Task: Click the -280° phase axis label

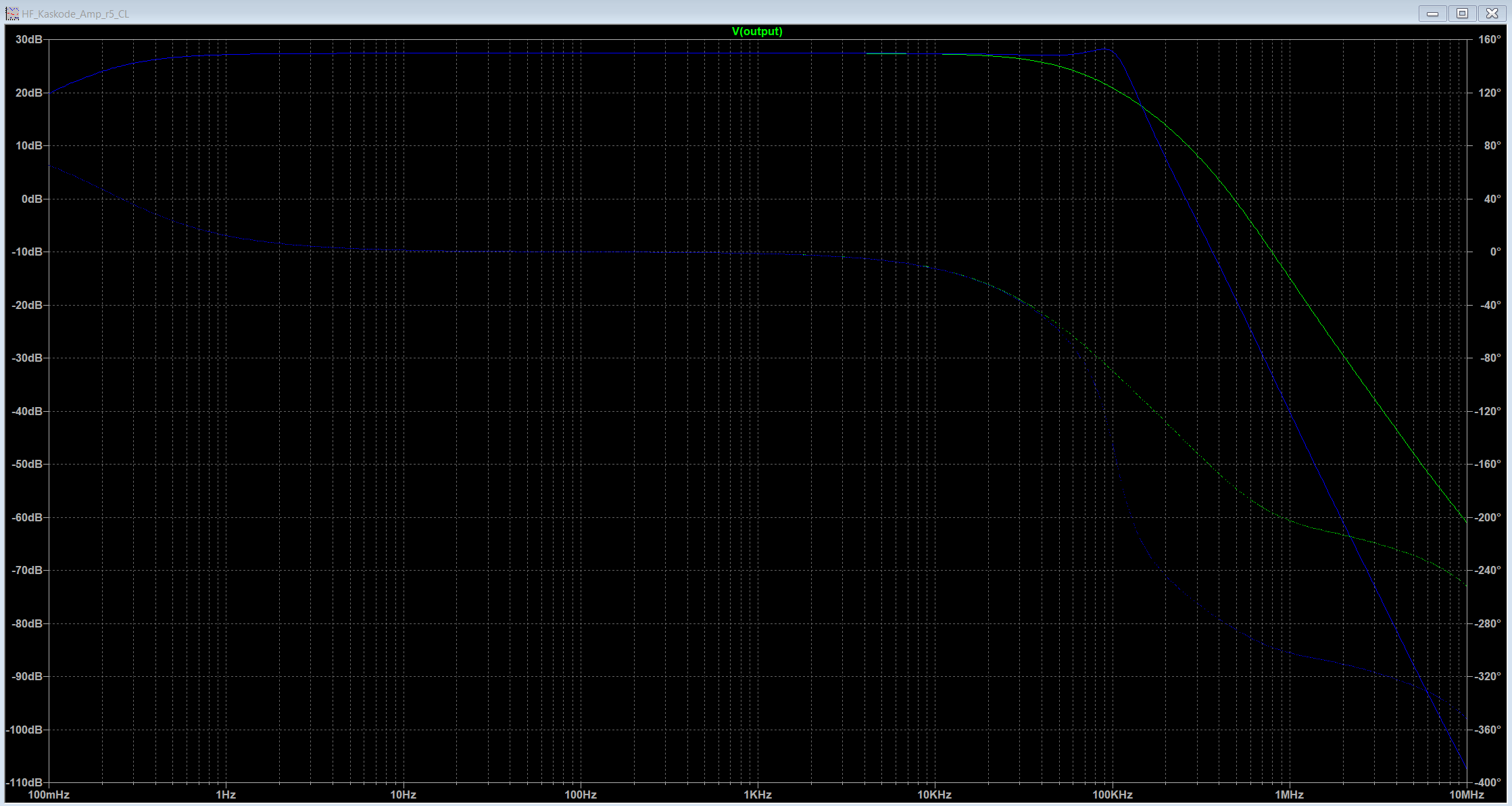Action: coord(1489,623)
